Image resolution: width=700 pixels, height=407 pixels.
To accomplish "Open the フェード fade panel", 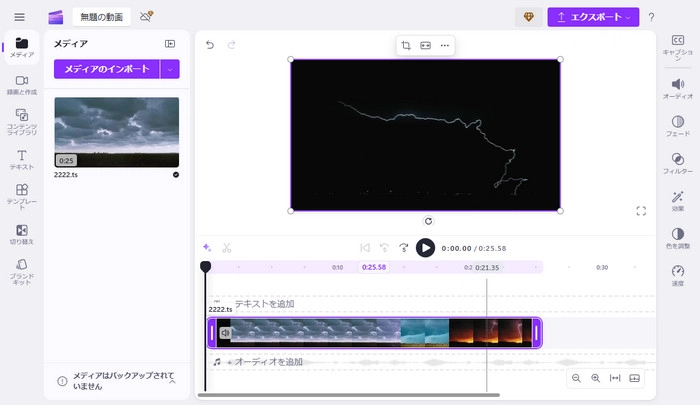I will (x=678, y=126).
